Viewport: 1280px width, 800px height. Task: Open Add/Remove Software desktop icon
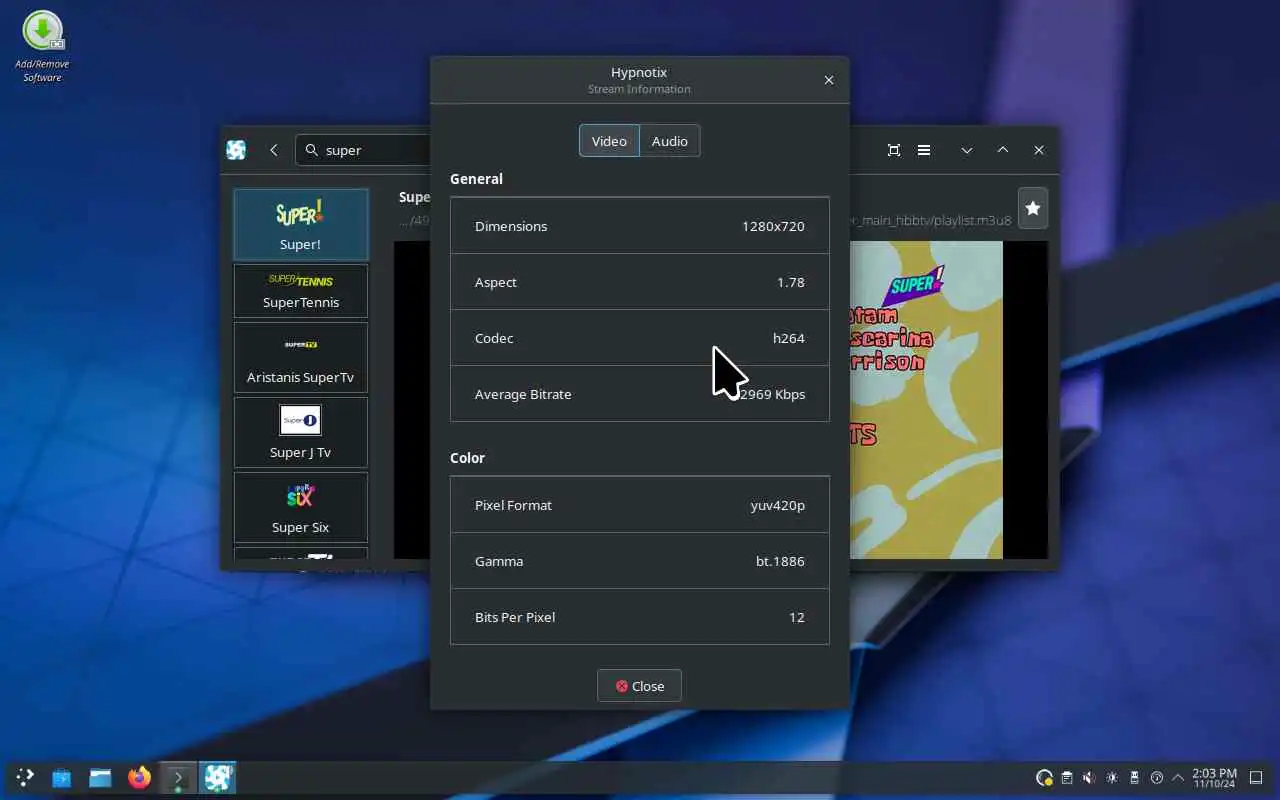pos(42,46)
